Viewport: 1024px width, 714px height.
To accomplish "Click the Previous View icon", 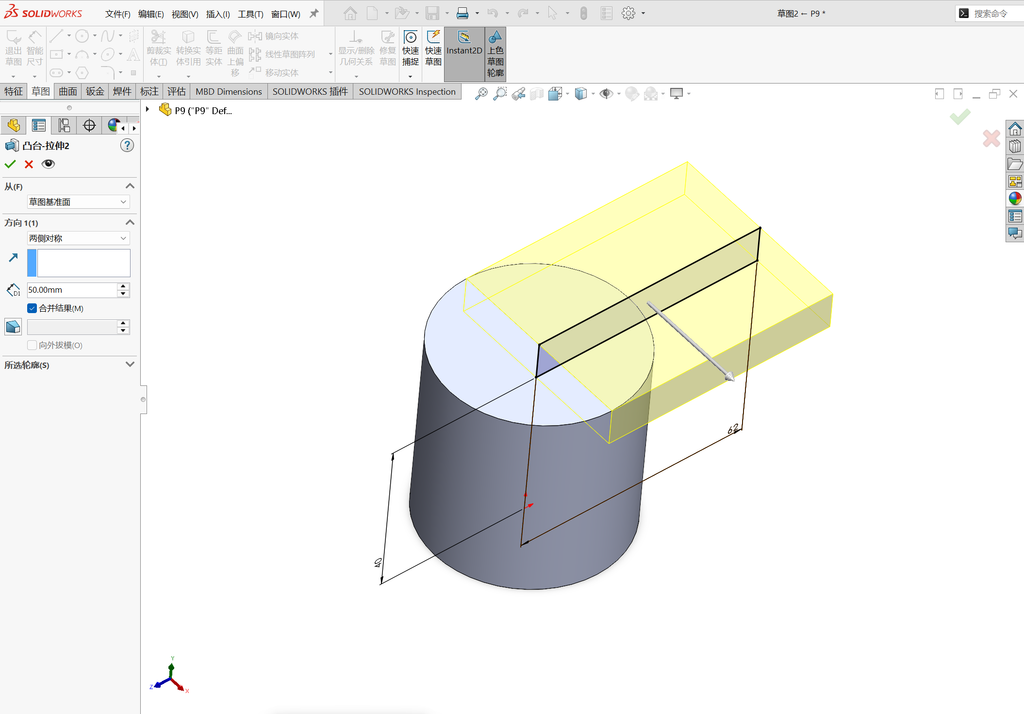I will (519, 93).
